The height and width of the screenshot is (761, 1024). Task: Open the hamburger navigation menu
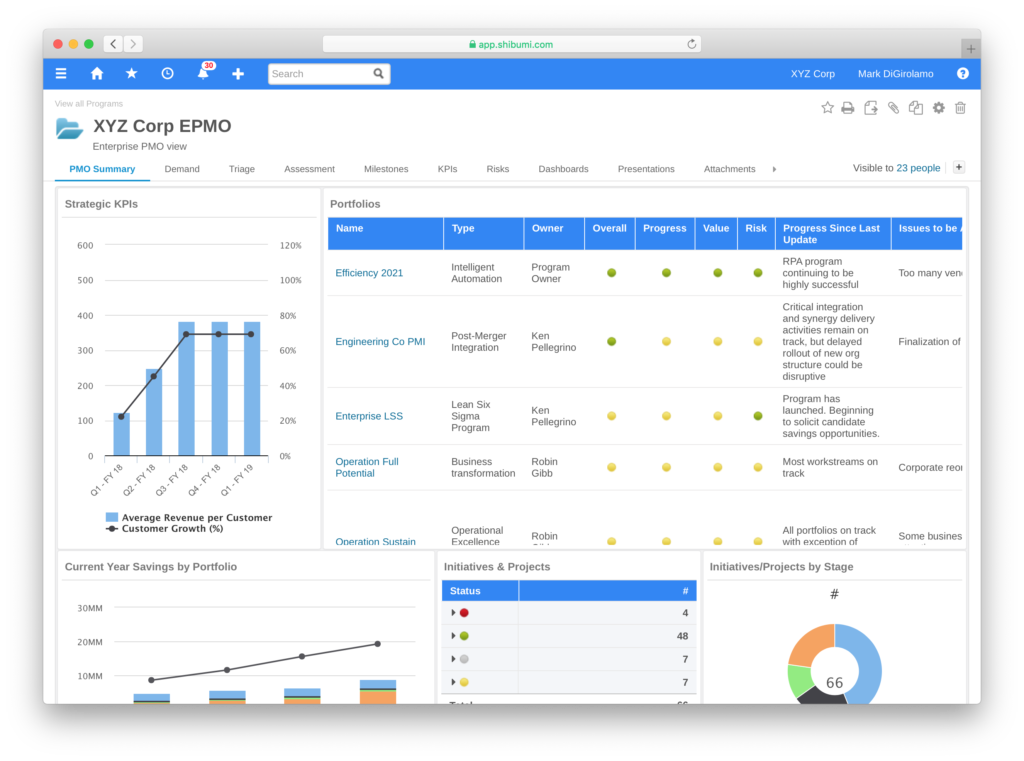point(61,74)
